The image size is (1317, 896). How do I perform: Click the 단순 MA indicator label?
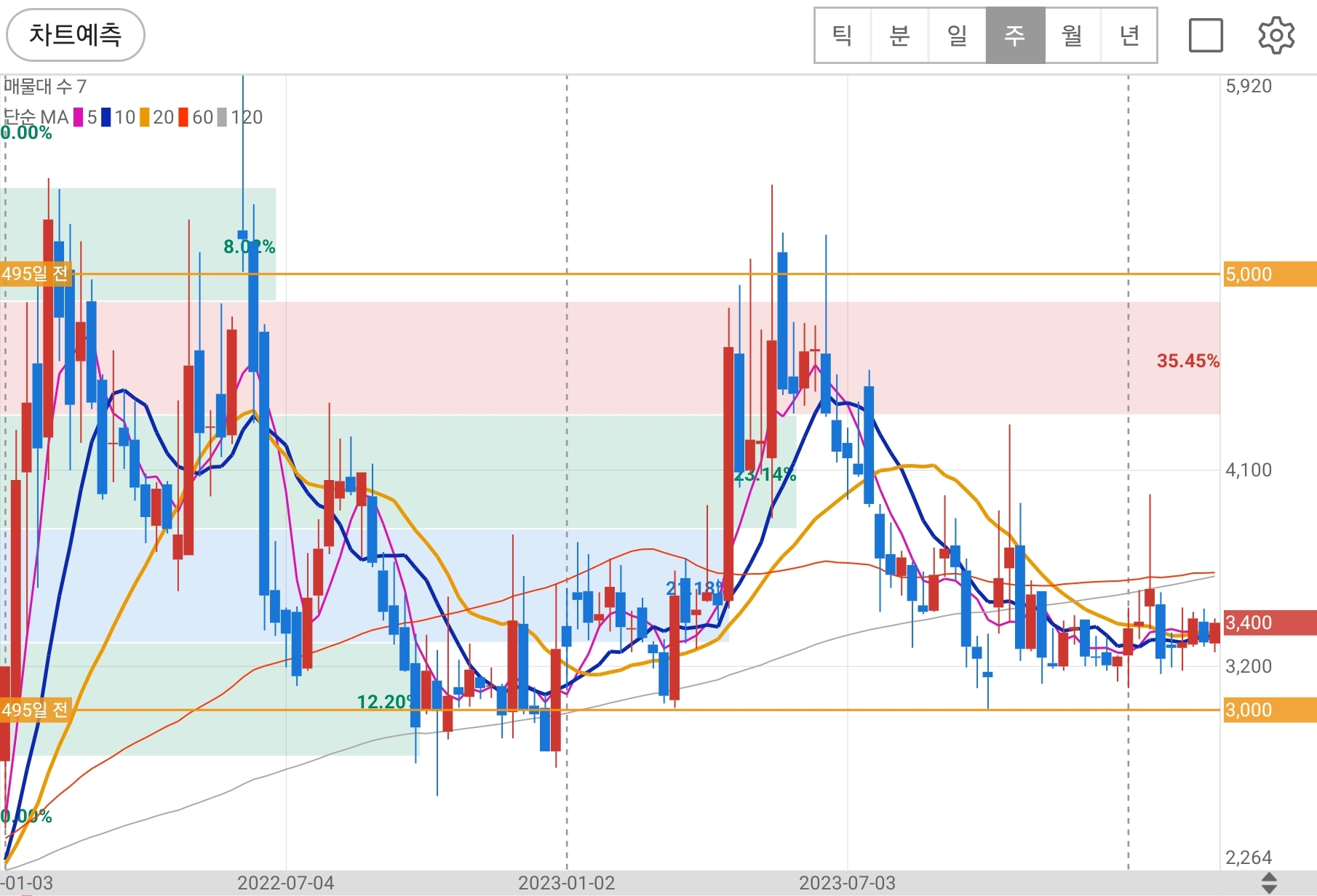coord(36,117)
